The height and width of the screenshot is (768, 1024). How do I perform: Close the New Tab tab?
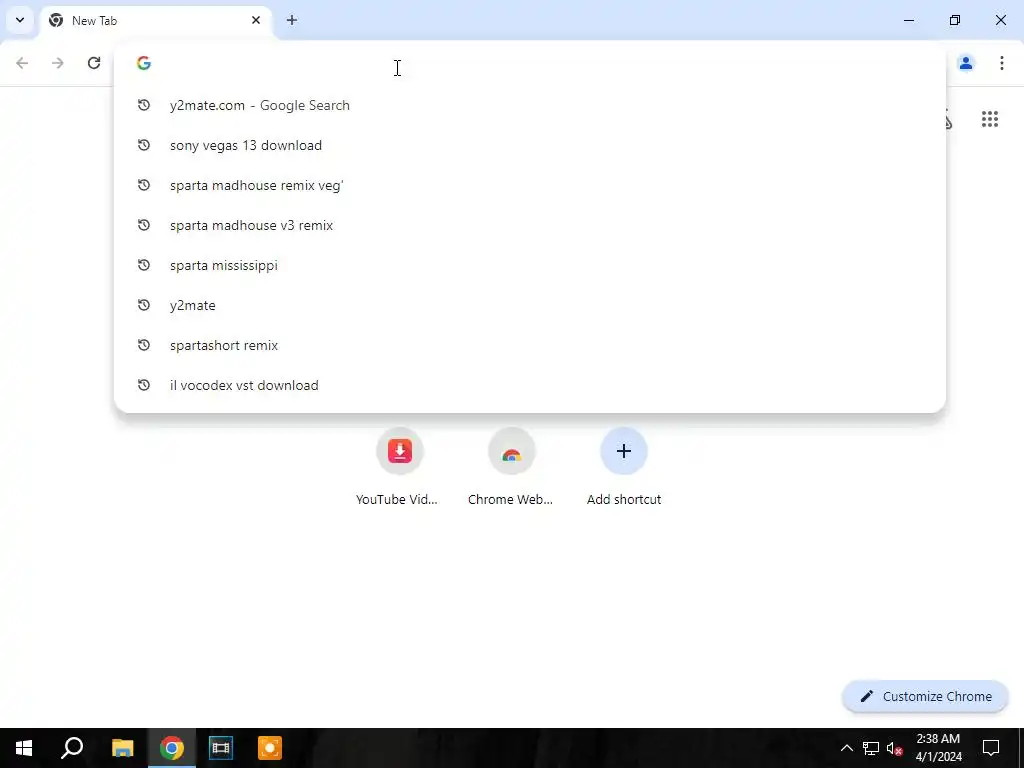point(256,20)
